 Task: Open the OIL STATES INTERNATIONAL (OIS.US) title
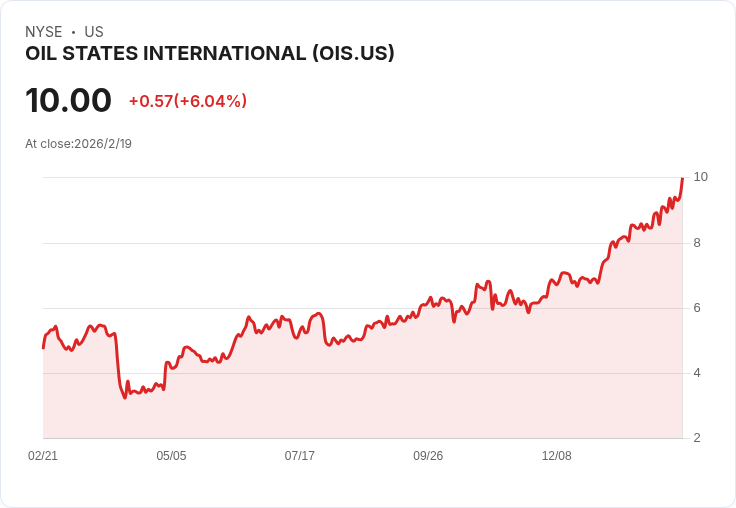(x=210, y=54)
